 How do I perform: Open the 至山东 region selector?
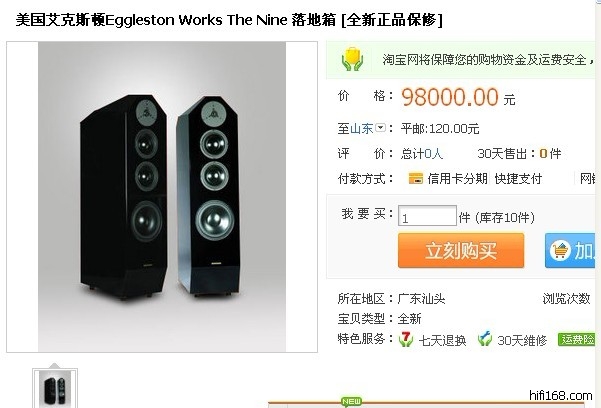click(x=361, y=128)
